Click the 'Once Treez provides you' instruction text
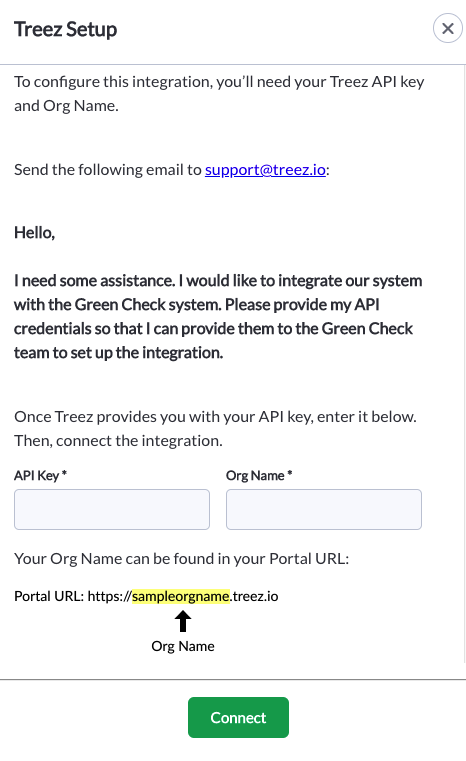The image size is (466, 761). coord(216,429)
